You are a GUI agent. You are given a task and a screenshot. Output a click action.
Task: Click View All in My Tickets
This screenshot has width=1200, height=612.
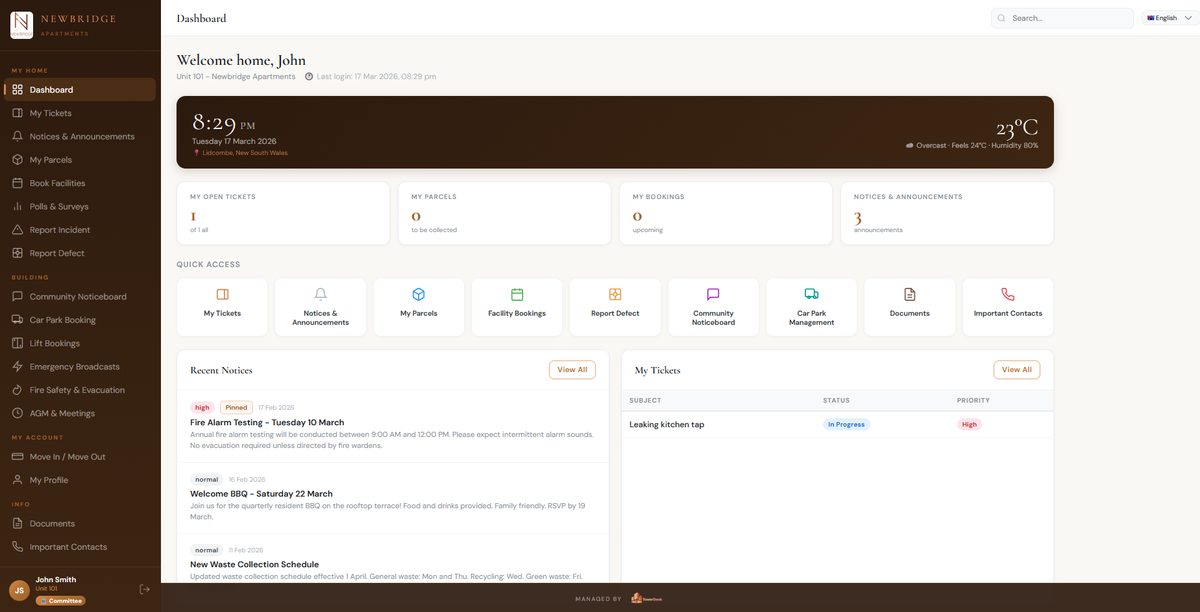click(x=1016, y=369)
